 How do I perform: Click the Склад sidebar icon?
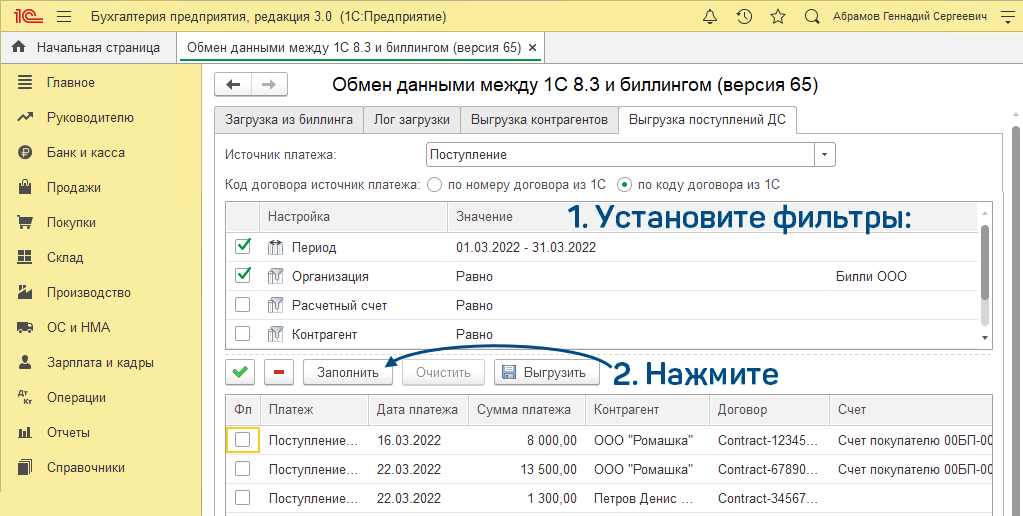(25, 258)
